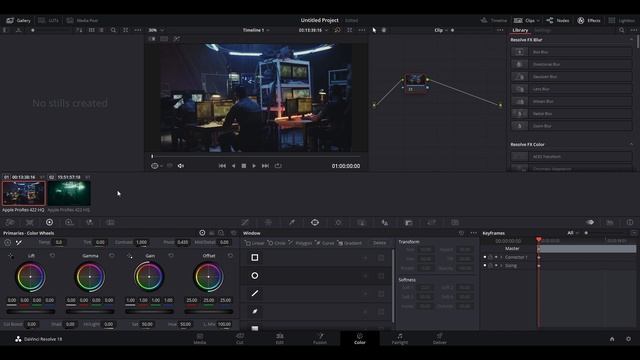Image resolution: width=640 pixels, height=360 pixels.
Task: Select the Zoom Blur effect
Action: point(571,126)
